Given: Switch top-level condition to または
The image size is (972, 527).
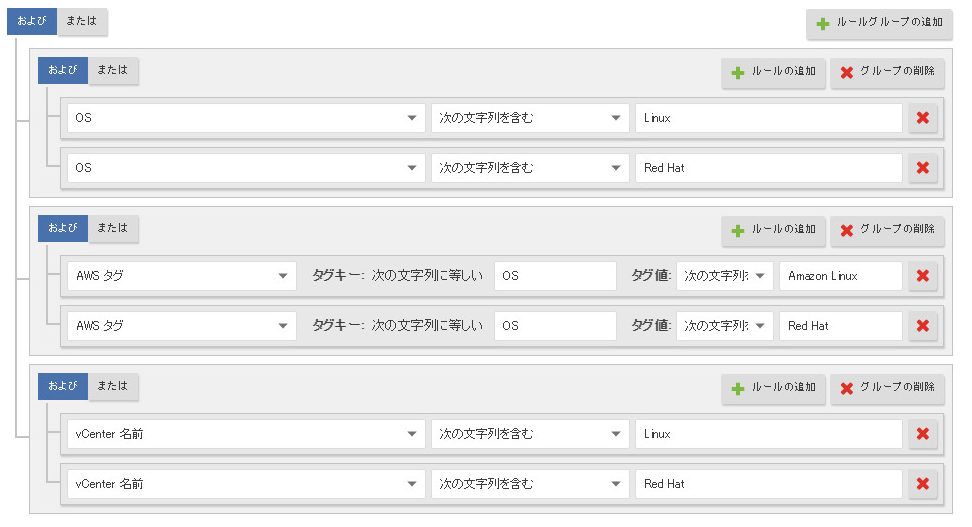Looking at the screenshot, I should 82,21.
